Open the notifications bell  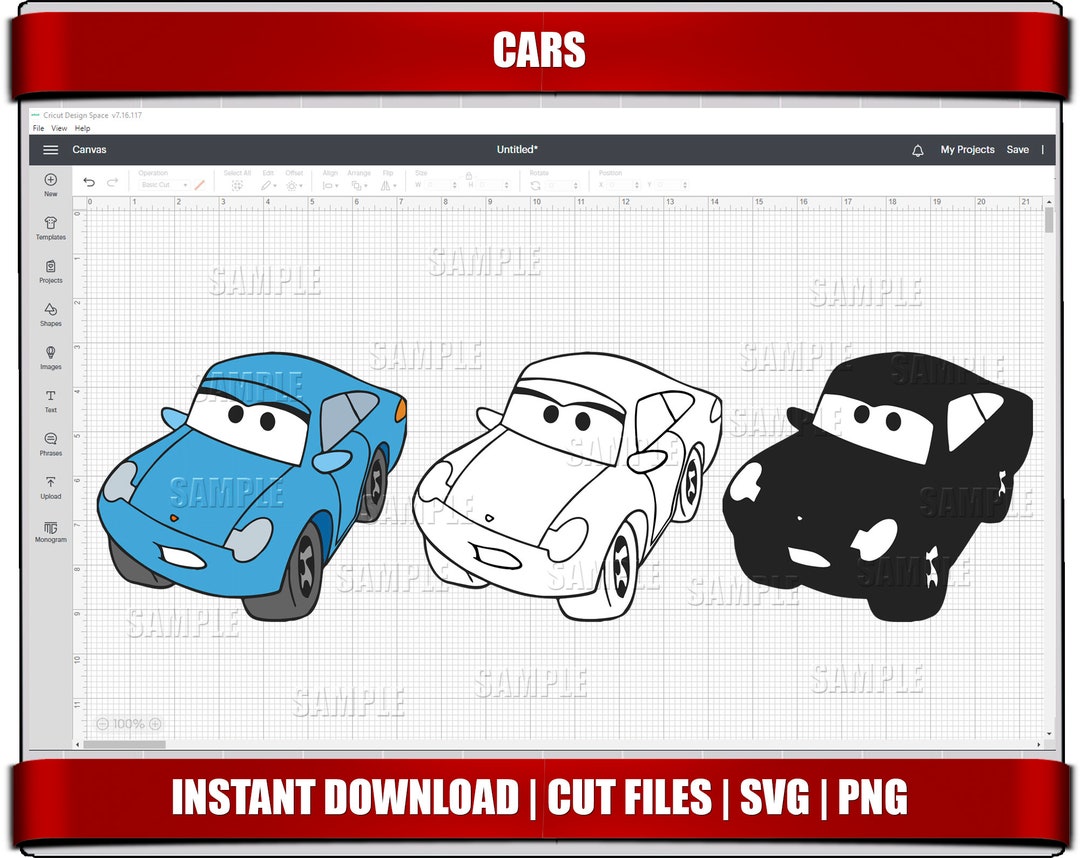click(916, 149)
